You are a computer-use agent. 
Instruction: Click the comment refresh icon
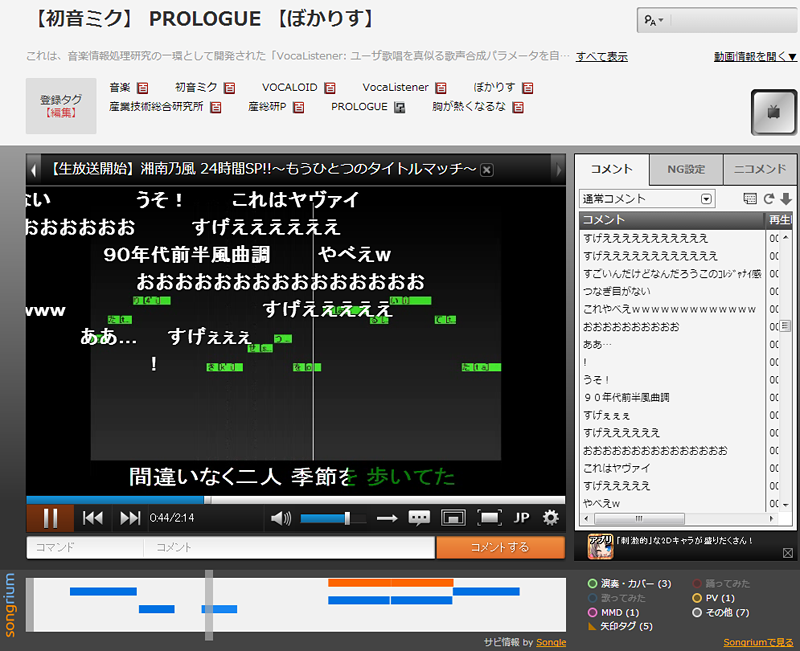(769, 199)
